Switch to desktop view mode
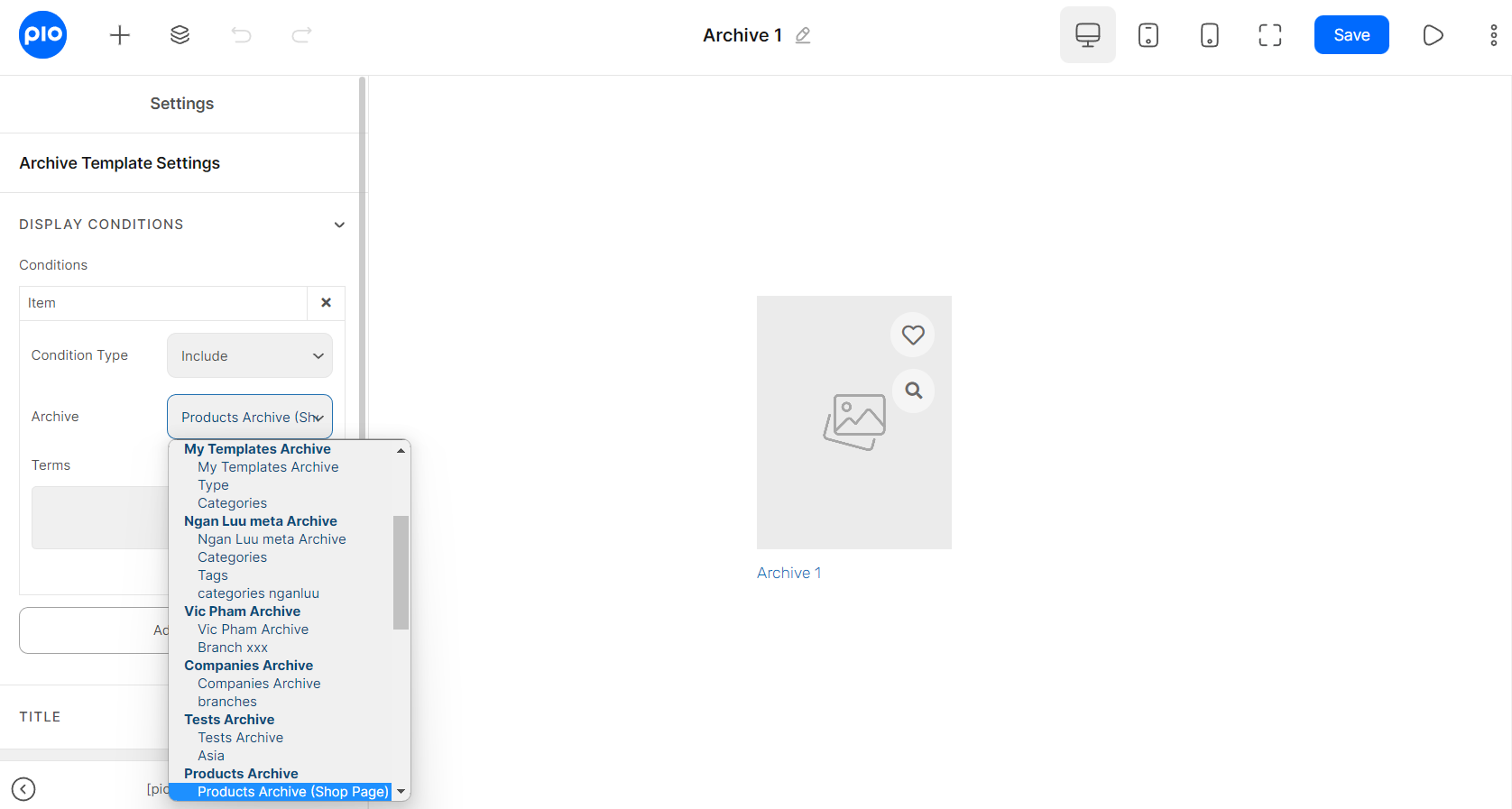Screen dimensions: 1512x809 tap(1087, 35)
